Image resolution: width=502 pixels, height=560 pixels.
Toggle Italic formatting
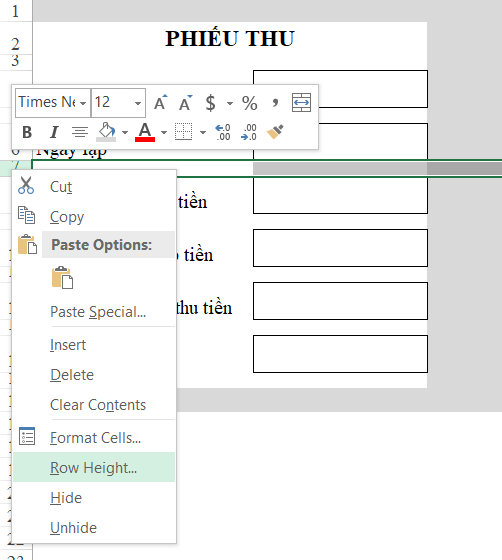(54, 132)
